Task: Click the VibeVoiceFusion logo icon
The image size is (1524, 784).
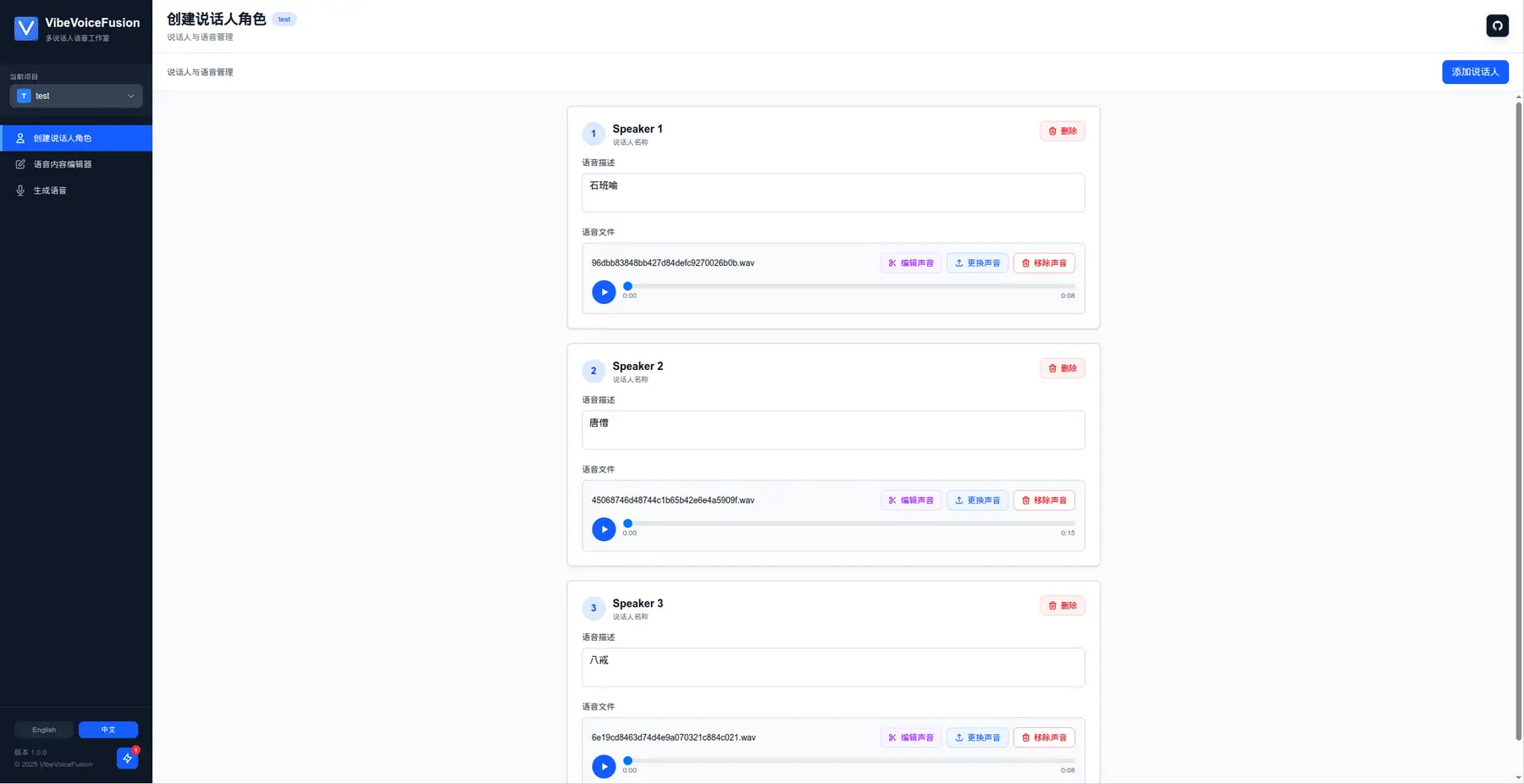Action: tap(26, 29)
